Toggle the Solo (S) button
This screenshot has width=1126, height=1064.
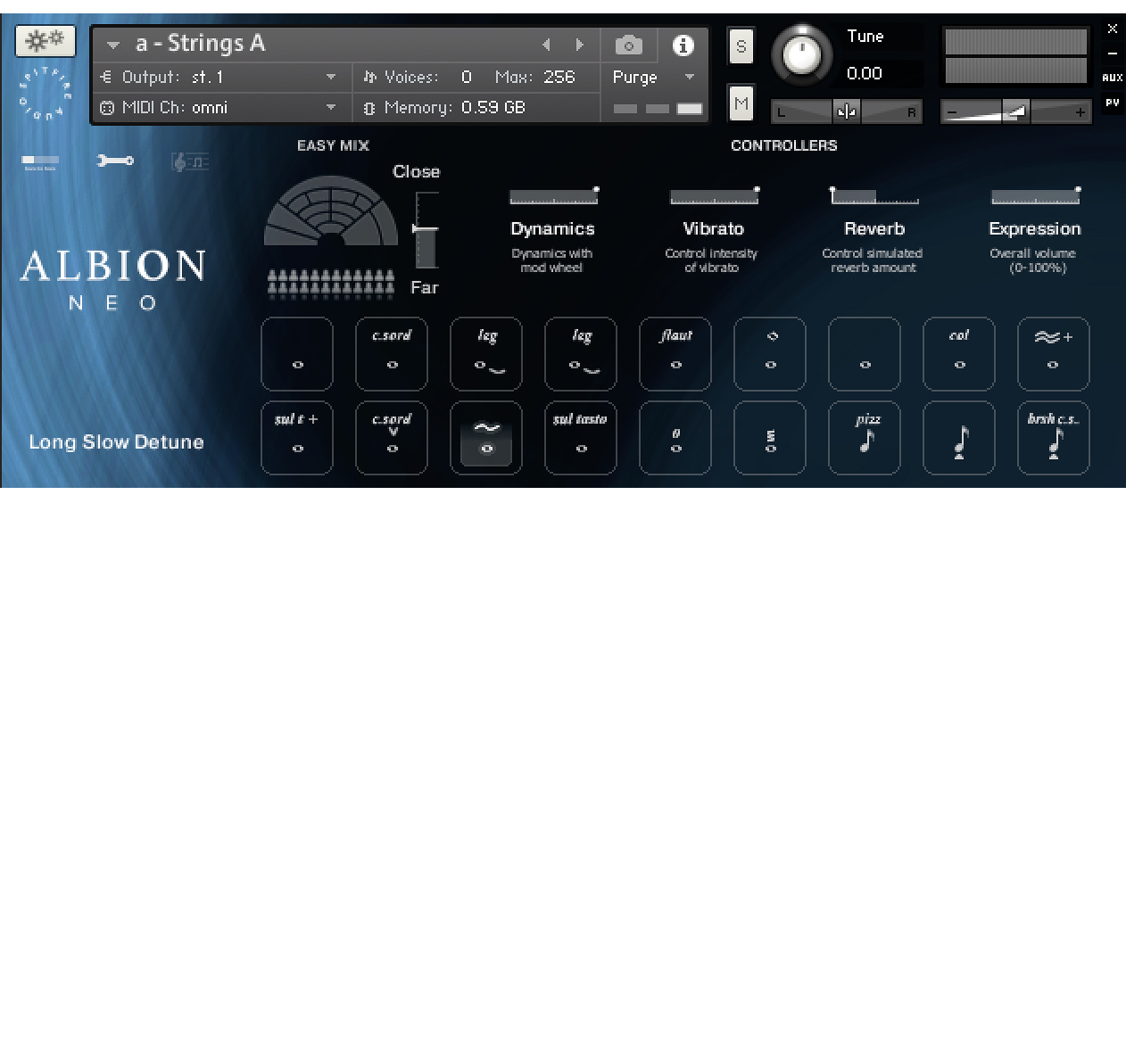click(741, 46)
